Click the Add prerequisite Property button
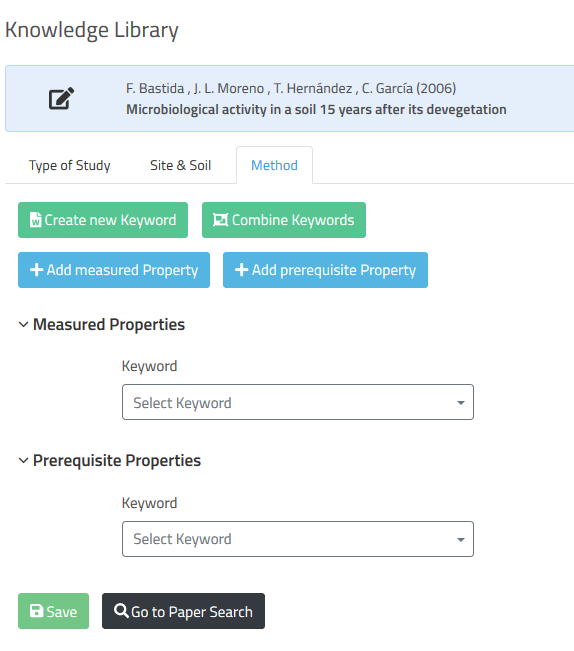The height and width of the screenshot is (651, 574). coord(325,270)
